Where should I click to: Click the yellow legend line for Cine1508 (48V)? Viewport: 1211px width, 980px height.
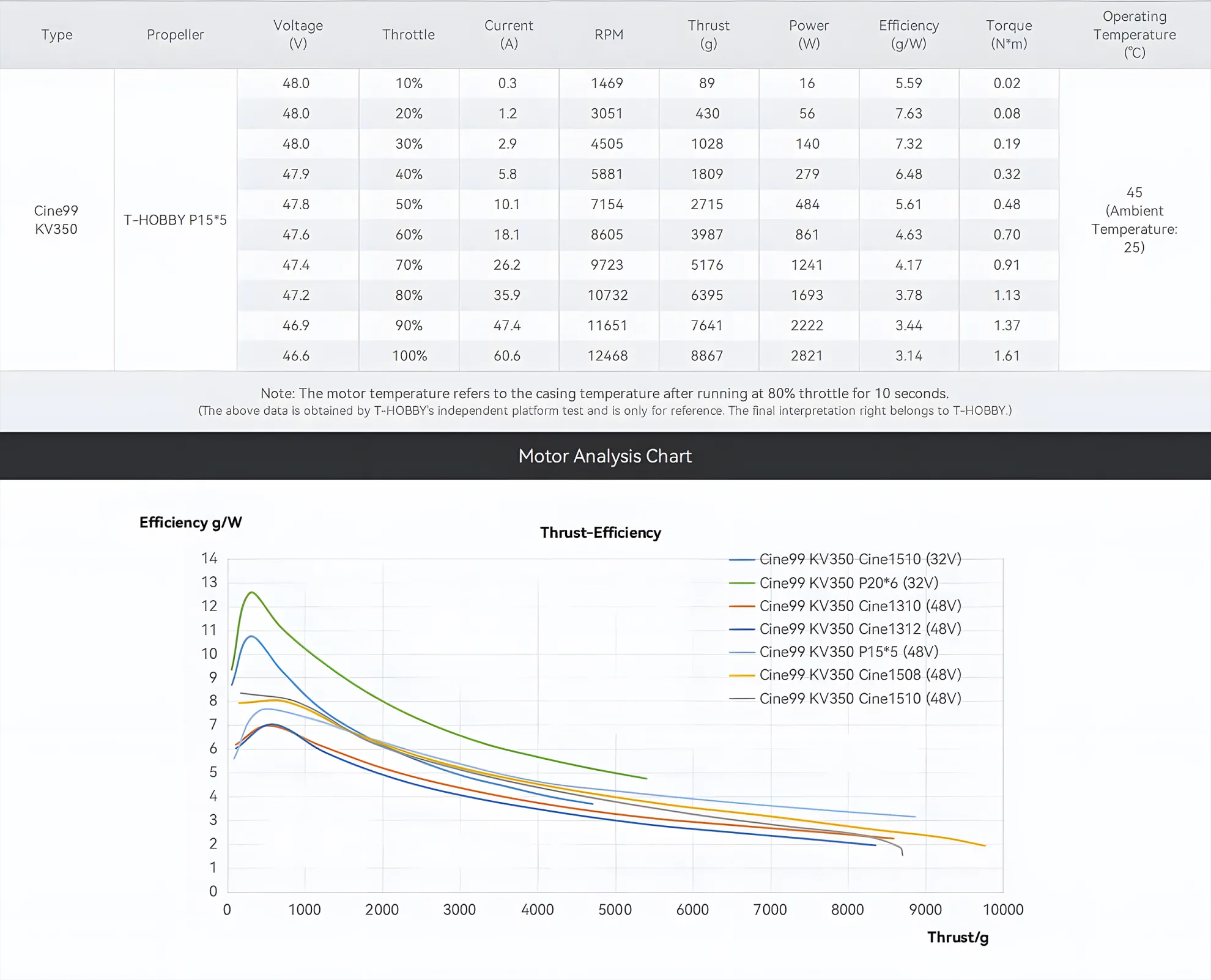(741, 675)
